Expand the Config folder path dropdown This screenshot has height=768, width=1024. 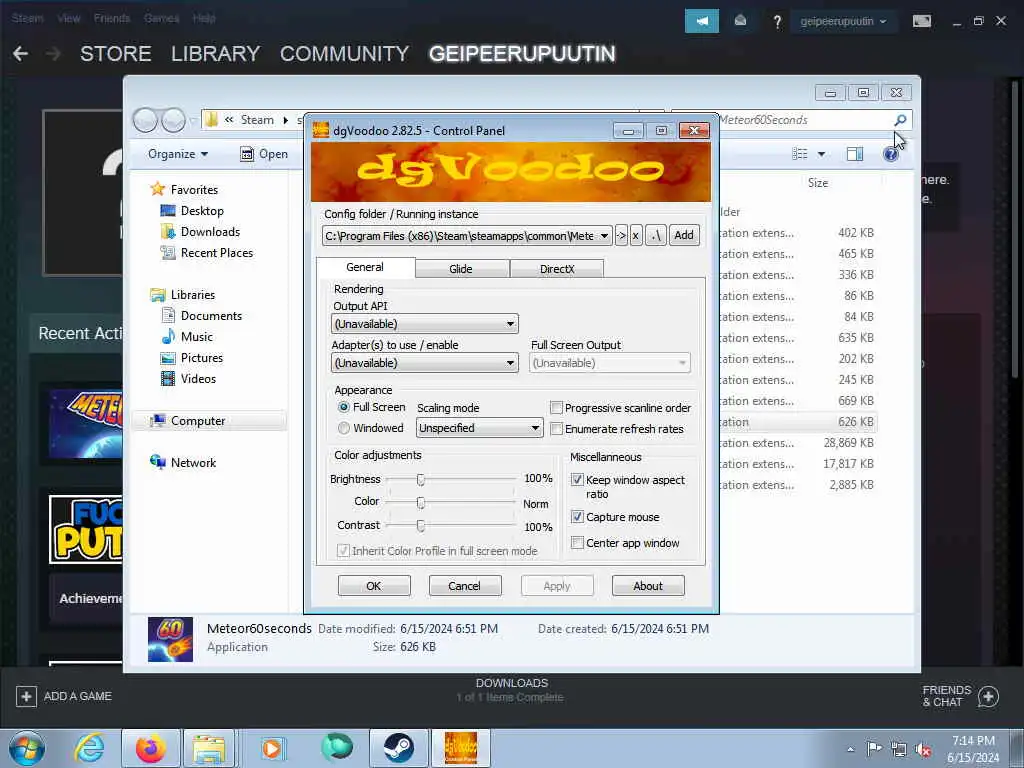[604, 236]
